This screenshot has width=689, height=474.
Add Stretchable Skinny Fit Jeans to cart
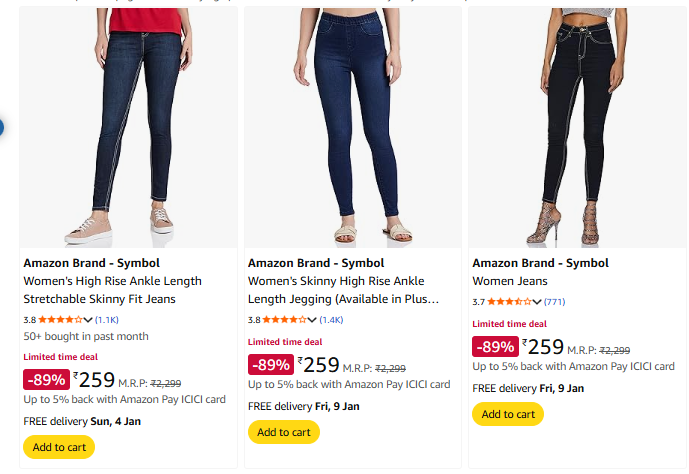click(x=59, y=447)
